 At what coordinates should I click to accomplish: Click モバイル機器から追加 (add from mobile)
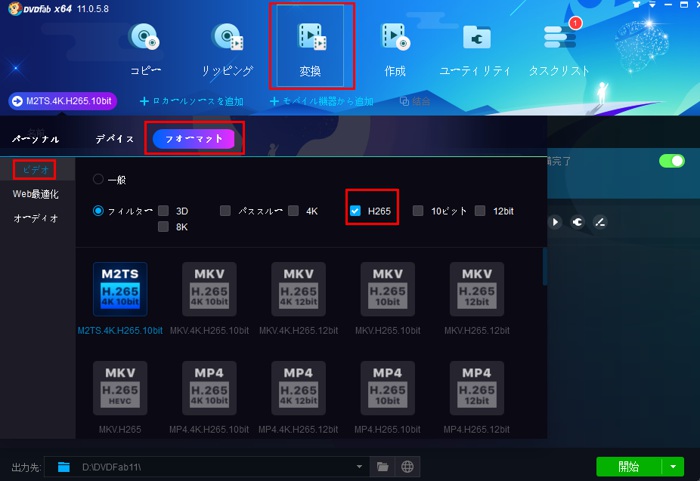pos(321,102)
